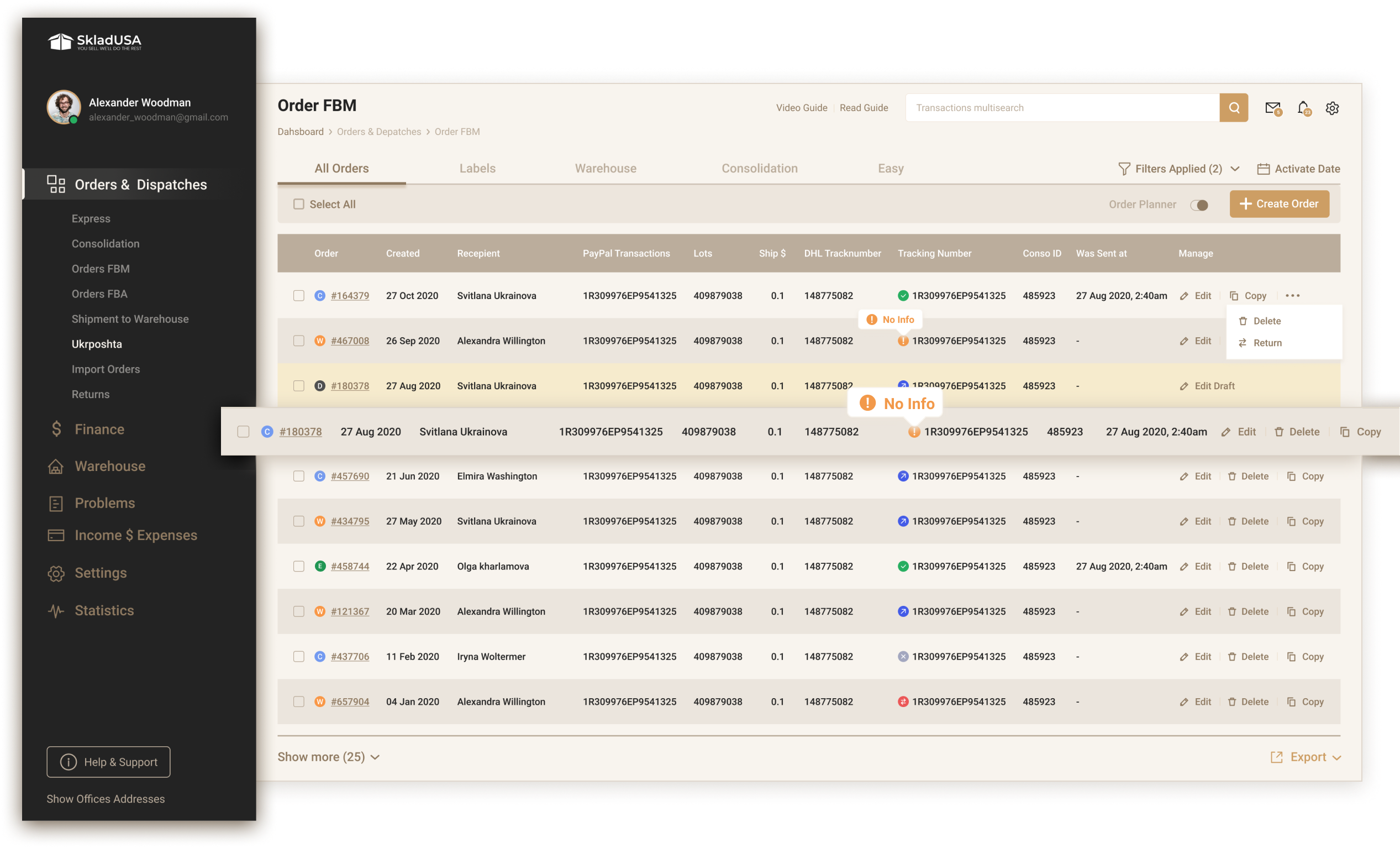This screenshot has height=848, width=1400.
Task: Tick the checkbox for order #457690
Action: point(299,477)
